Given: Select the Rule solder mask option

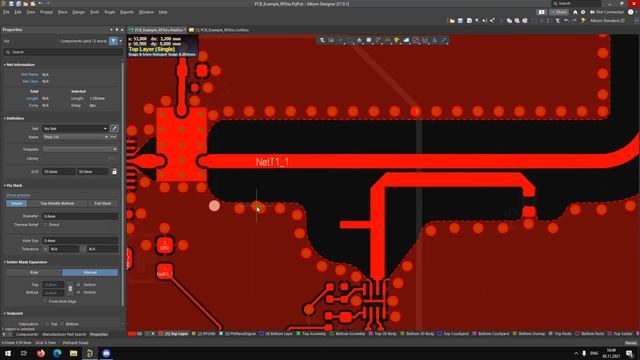Looking at the screenshot, I should pos(34,272).
